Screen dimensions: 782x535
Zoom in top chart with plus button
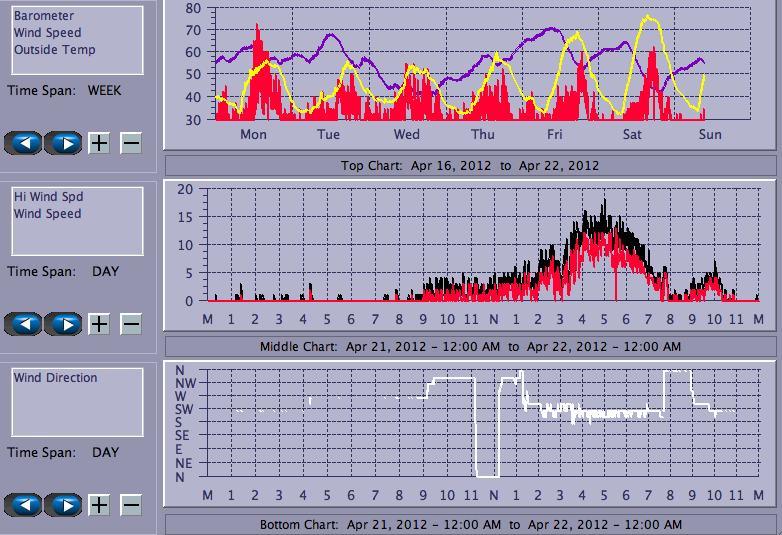tap(99, 143)
